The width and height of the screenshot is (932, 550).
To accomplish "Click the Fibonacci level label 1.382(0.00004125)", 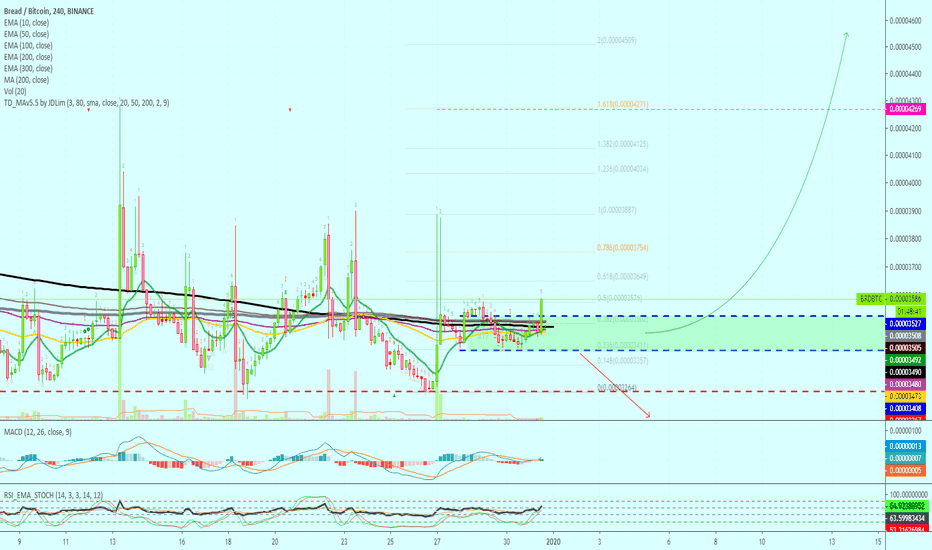I will [623, 144].
